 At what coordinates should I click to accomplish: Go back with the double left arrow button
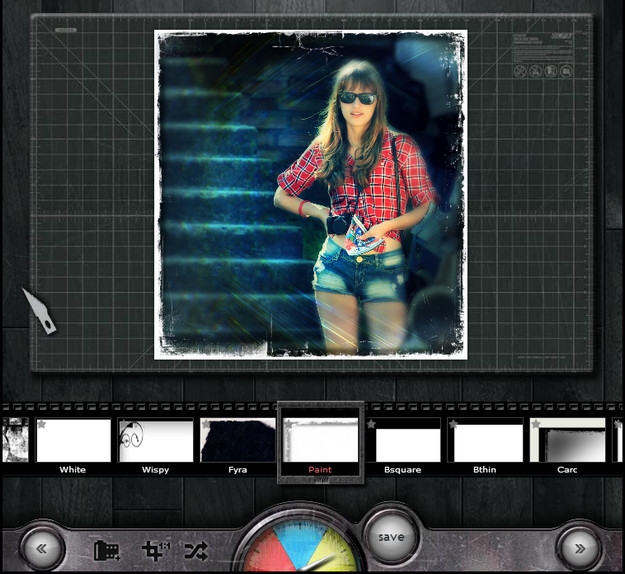coord(42,548)
